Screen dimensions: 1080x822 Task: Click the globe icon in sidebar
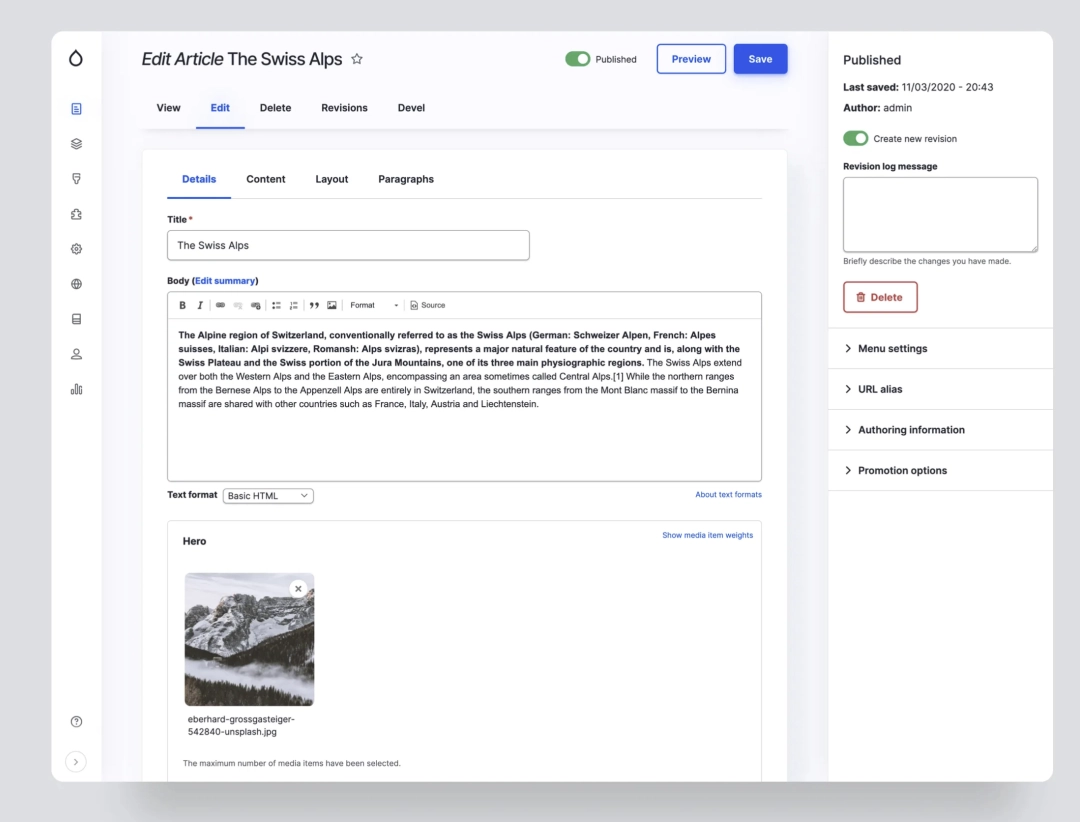tap(76, 284)
